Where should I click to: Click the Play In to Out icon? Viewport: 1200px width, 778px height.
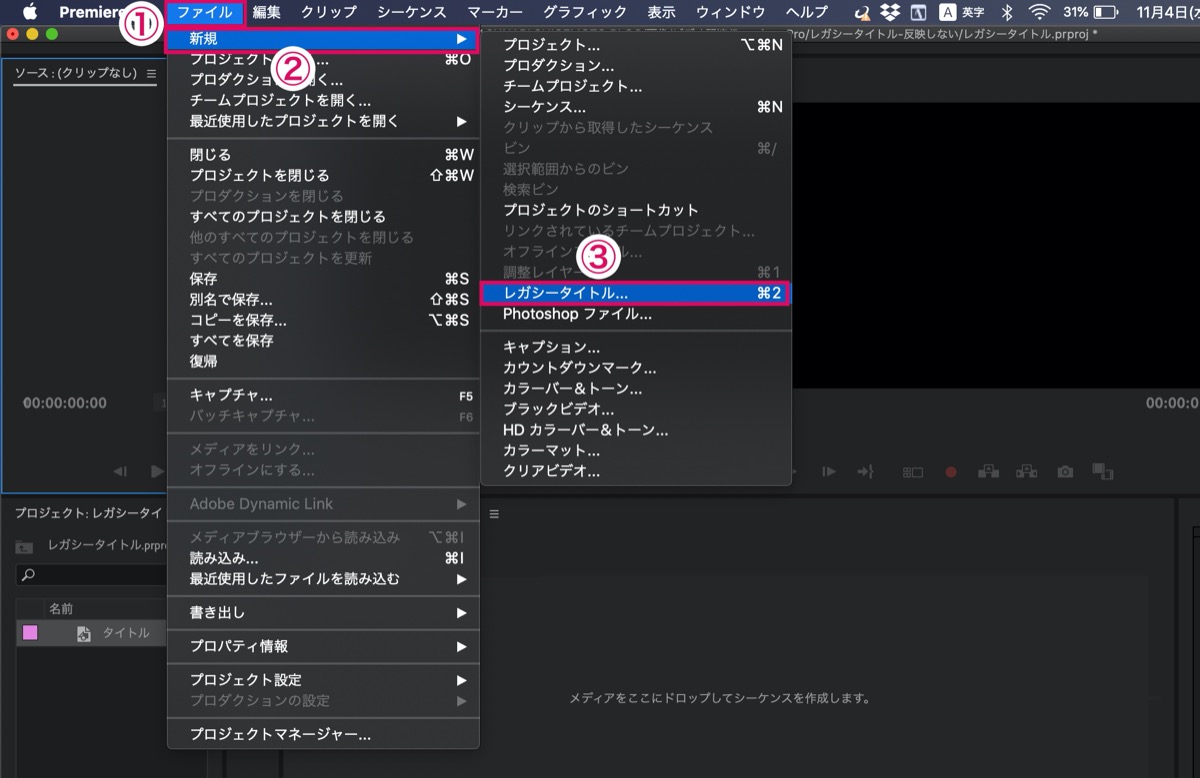point(828,471)
